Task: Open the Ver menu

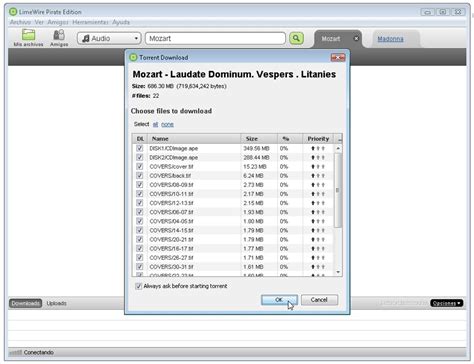Action: tap(39, 22)
